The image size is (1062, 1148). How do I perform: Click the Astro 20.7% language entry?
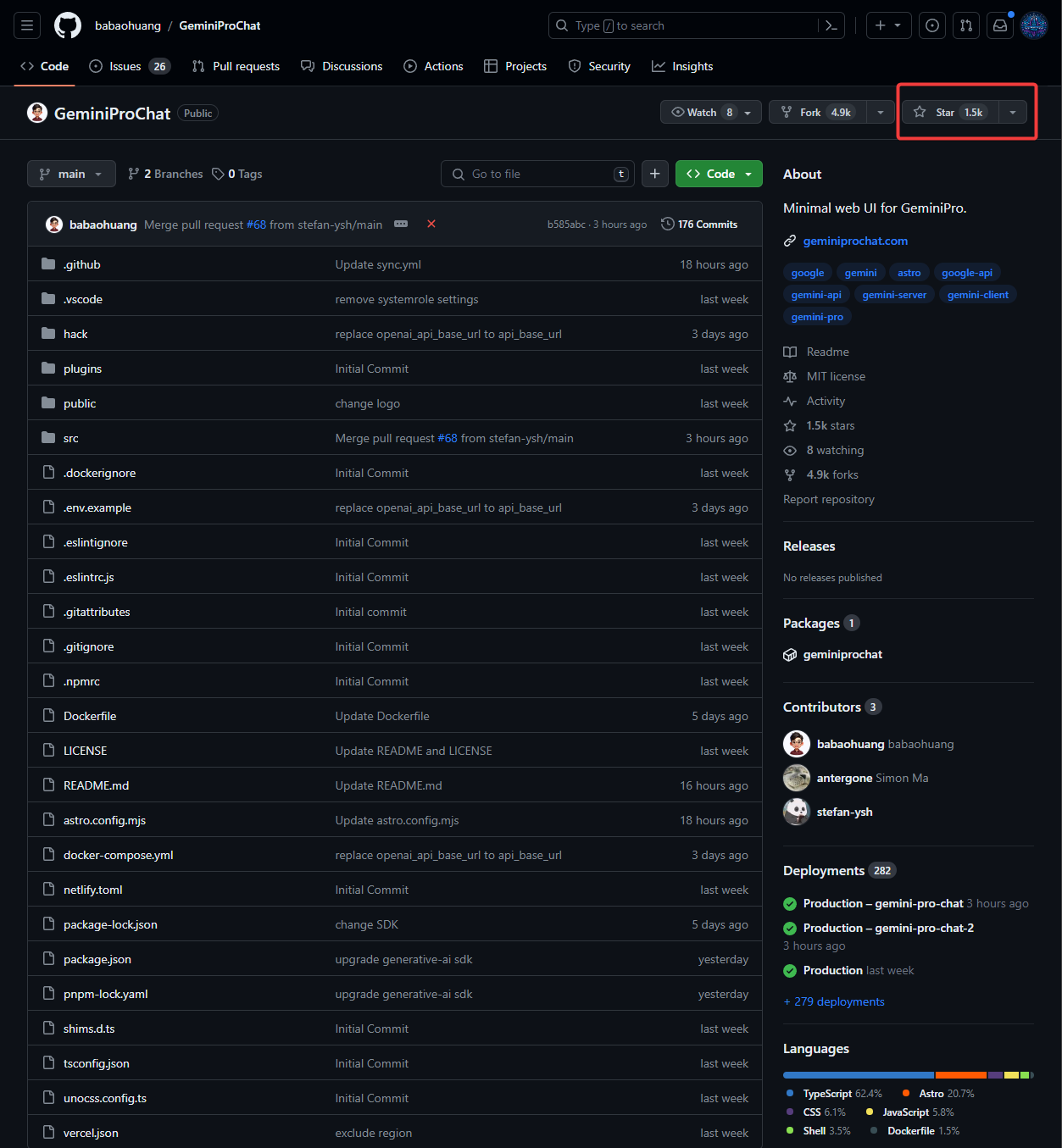tap(938, 1094)
